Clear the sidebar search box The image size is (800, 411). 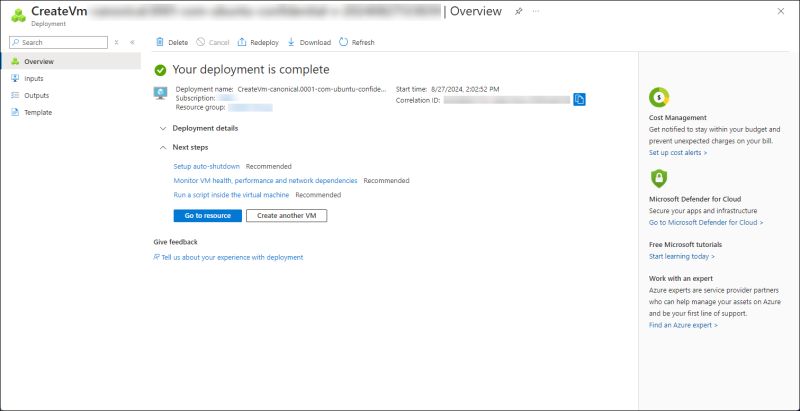pyautogui.click(x=116, y=42)
